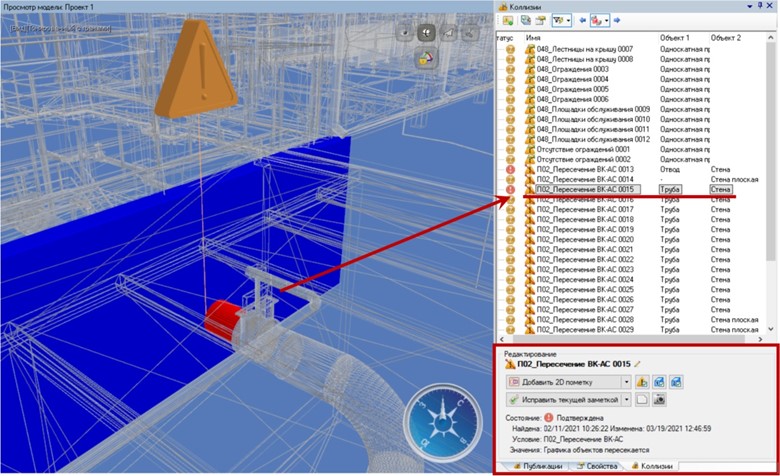Click status icon of П02_Пересечение ВК-АС 0015
Screen dimensions: 780x476
pyautogui.click(x=511, y=188)
